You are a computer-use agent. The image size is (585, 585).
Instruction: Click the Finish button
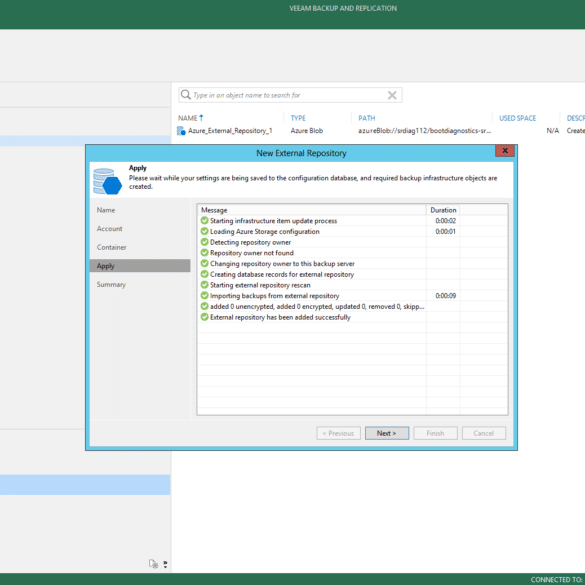(x=435, y=433)
